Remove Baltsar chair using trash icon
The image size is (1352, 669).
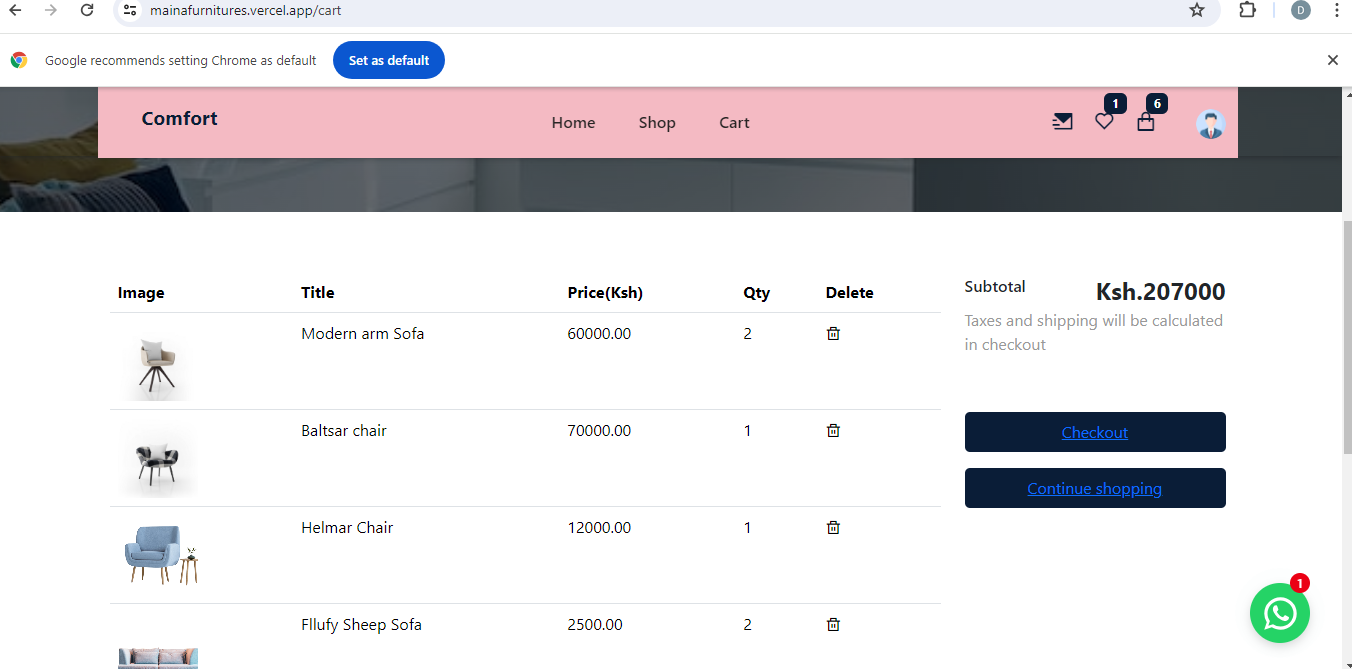(833, 431)
